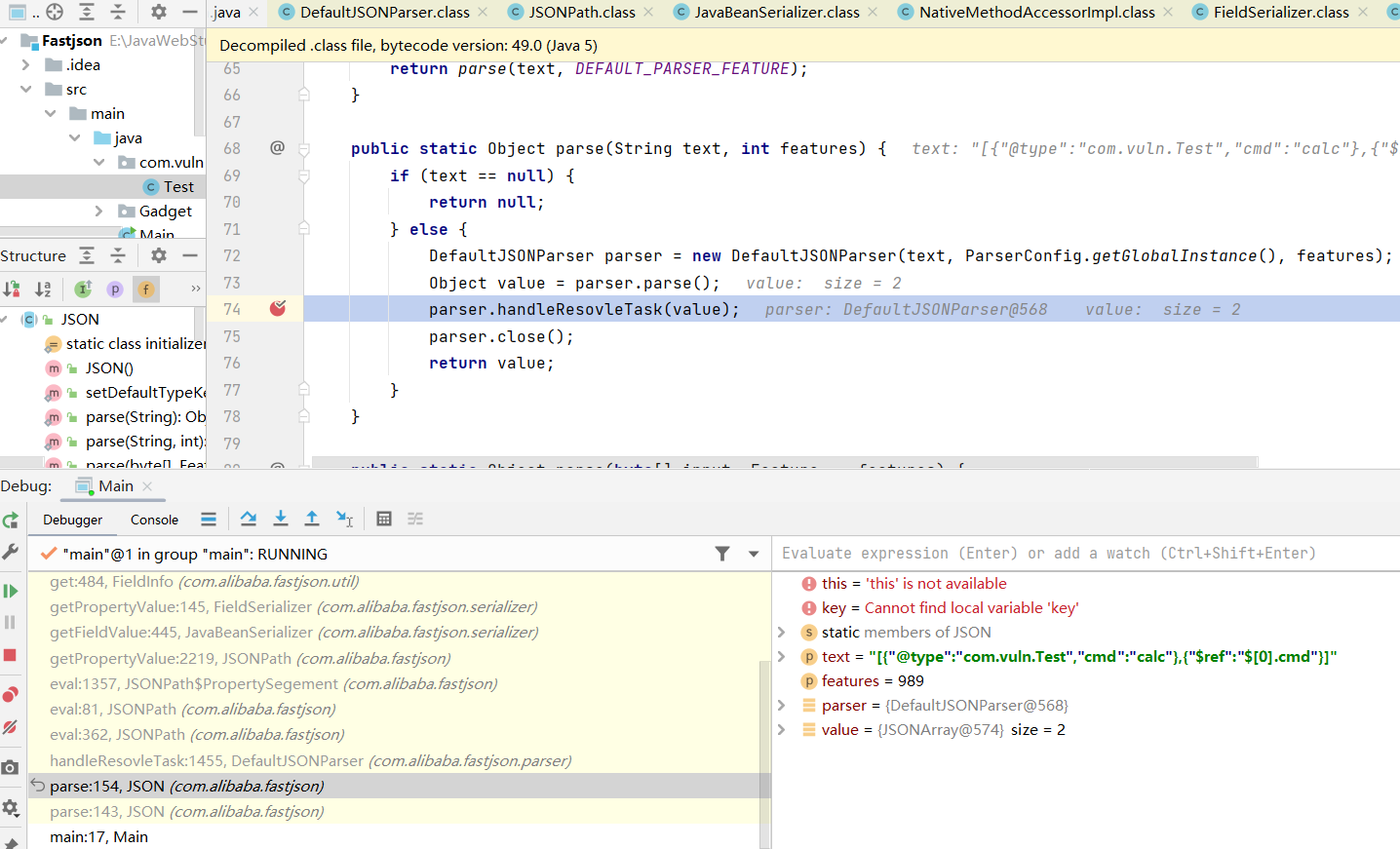Open Structure panel settings gear

(159, 255)
